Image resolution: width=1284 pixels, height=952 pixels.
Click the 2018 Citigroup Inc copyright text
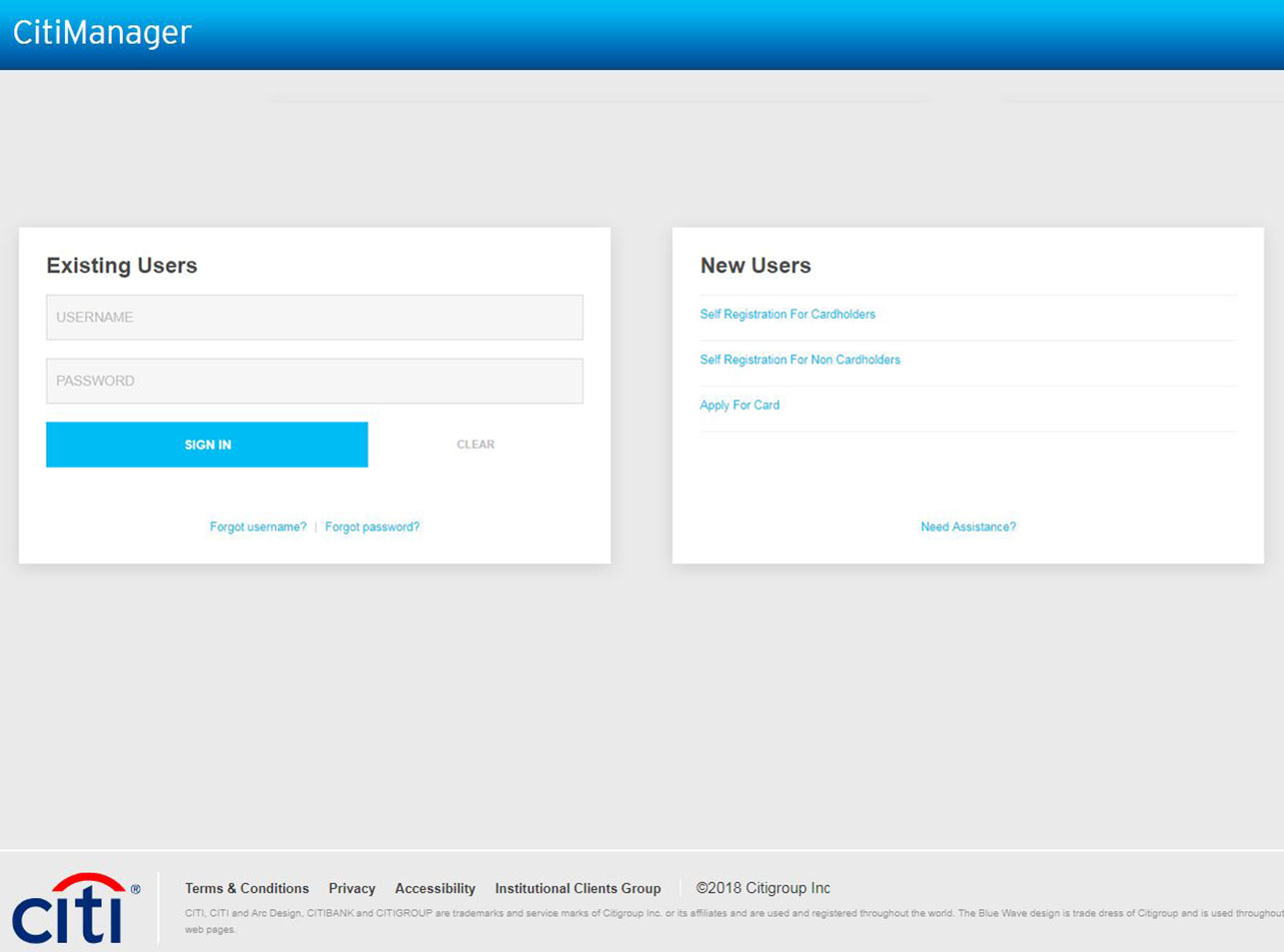tap(760, 887)
